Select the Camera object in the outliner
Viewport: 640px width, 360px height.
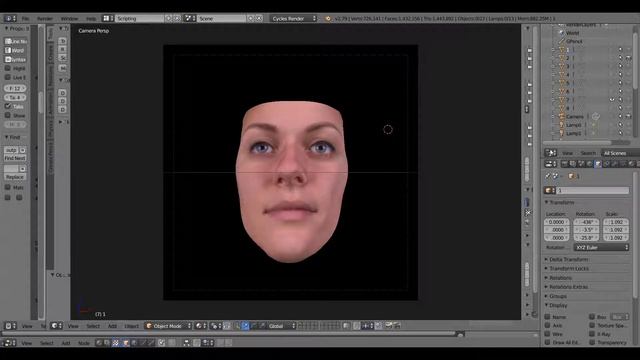tap(575, 116)
